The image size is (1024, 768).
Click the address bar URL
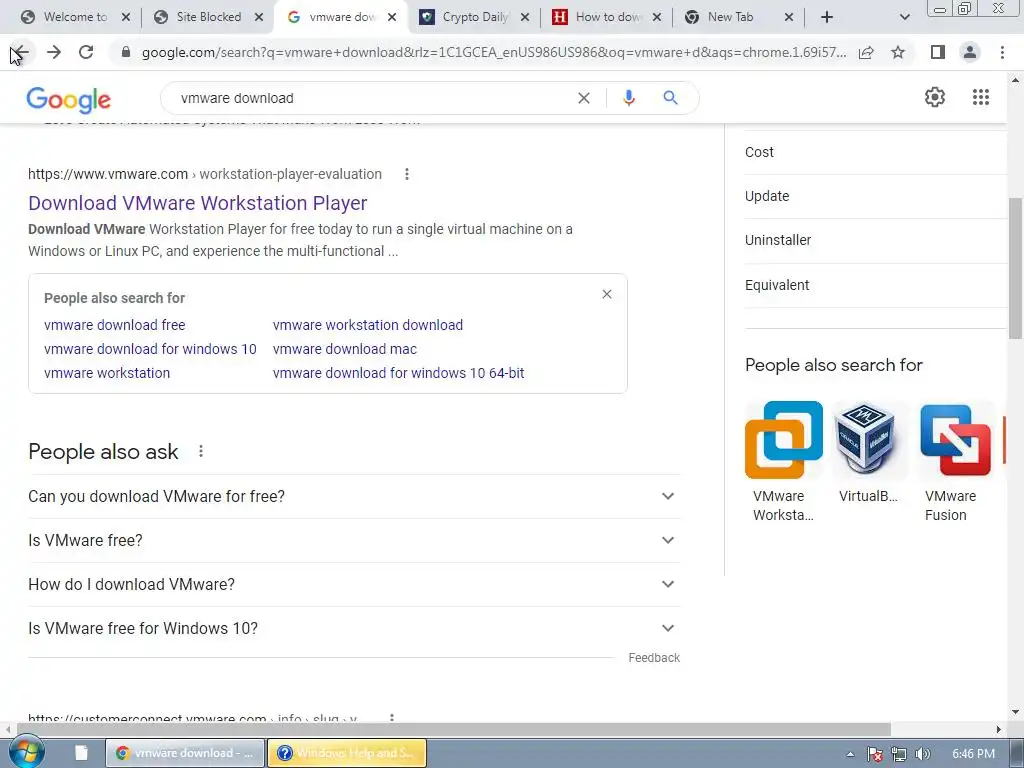coord(494,52)
